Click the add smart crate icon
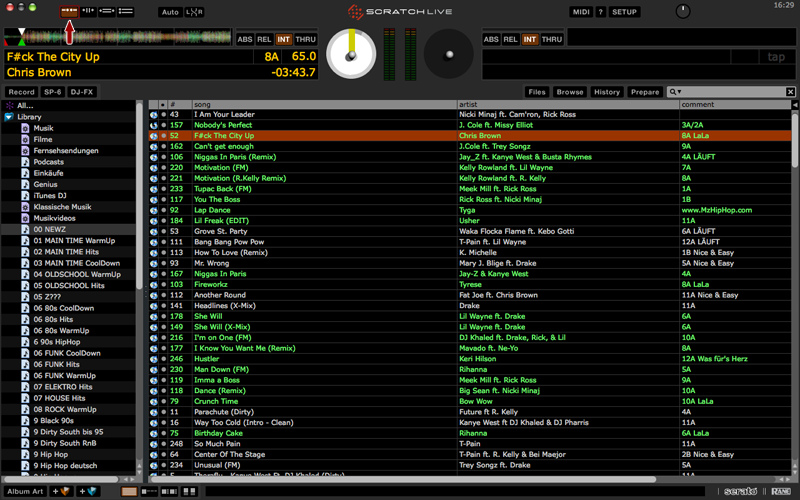Image resolution: width=800 pixels, height=500 pixels. click(87, 491)
